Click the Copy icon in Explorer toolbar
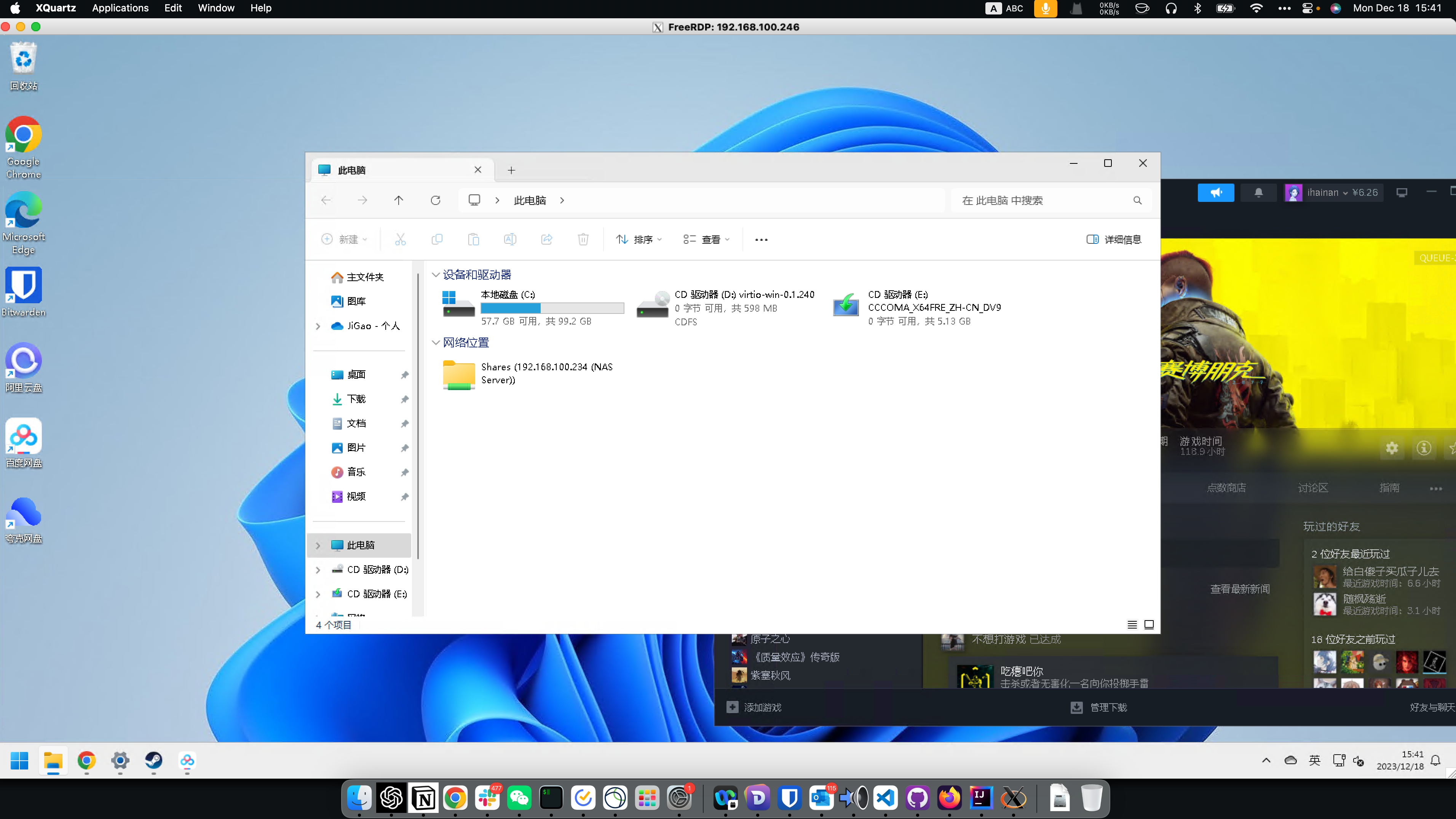1456x819 pixels. point(437,239)
